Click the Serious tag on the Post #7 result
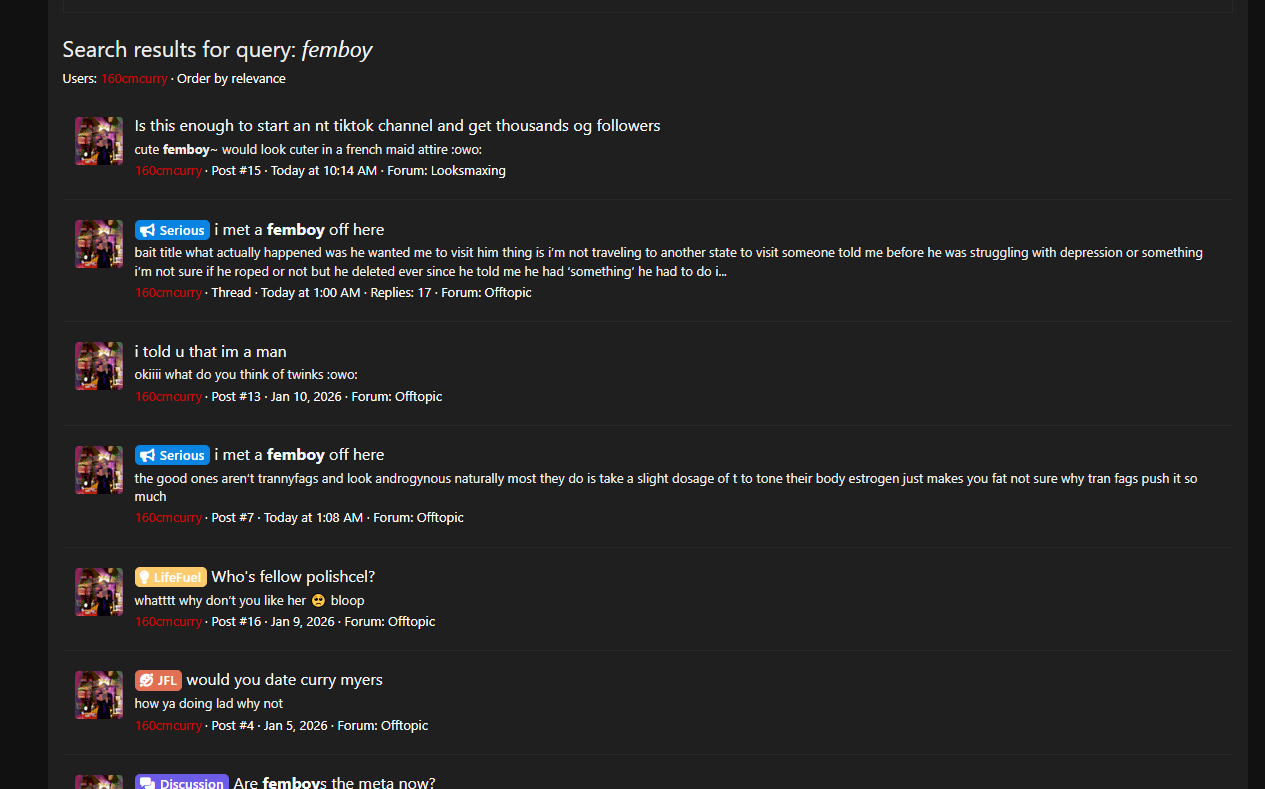Viewport: 1265px width, 789px height. (172, 455)
